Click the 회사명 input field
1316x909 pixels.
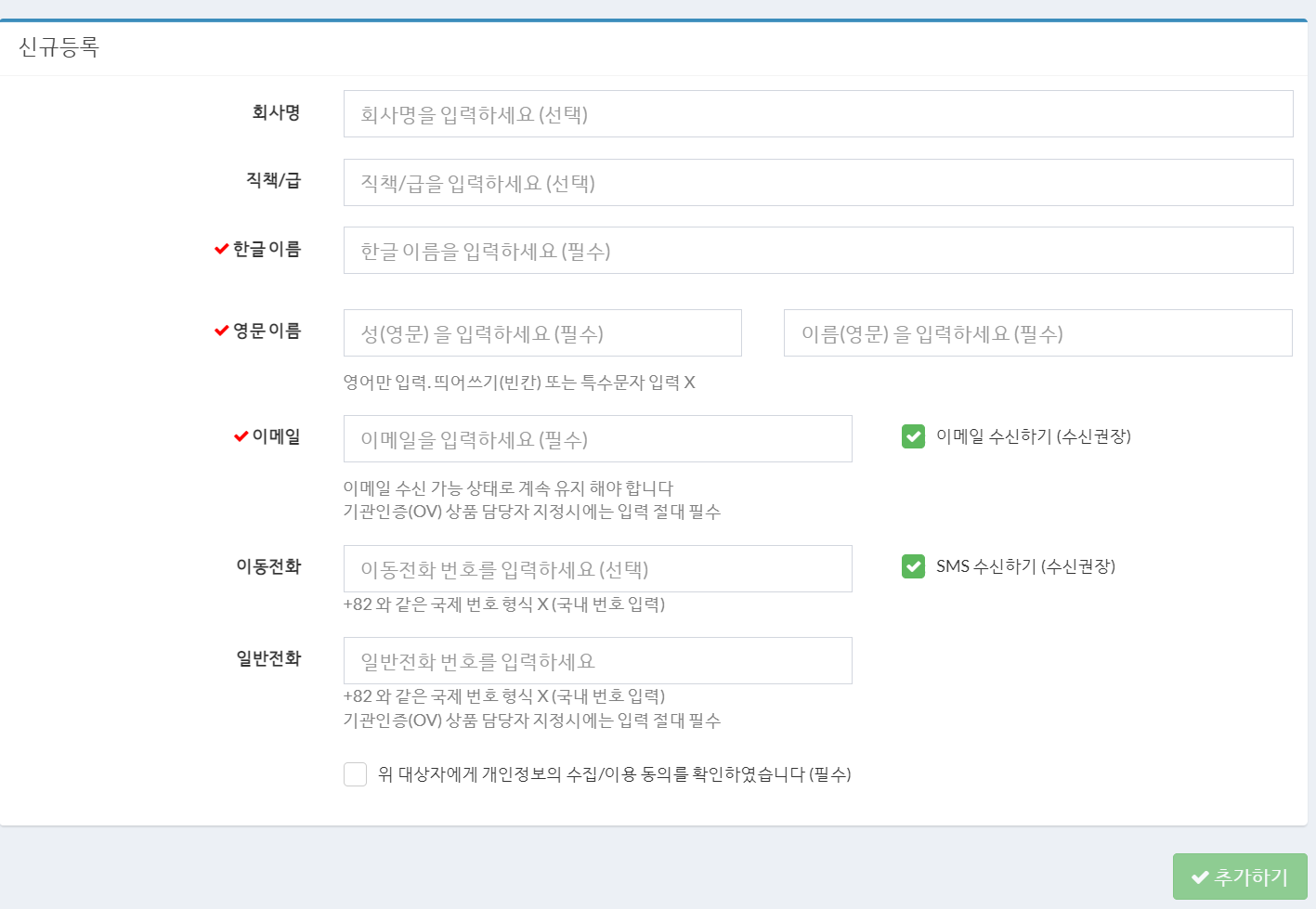coord(818,114)
